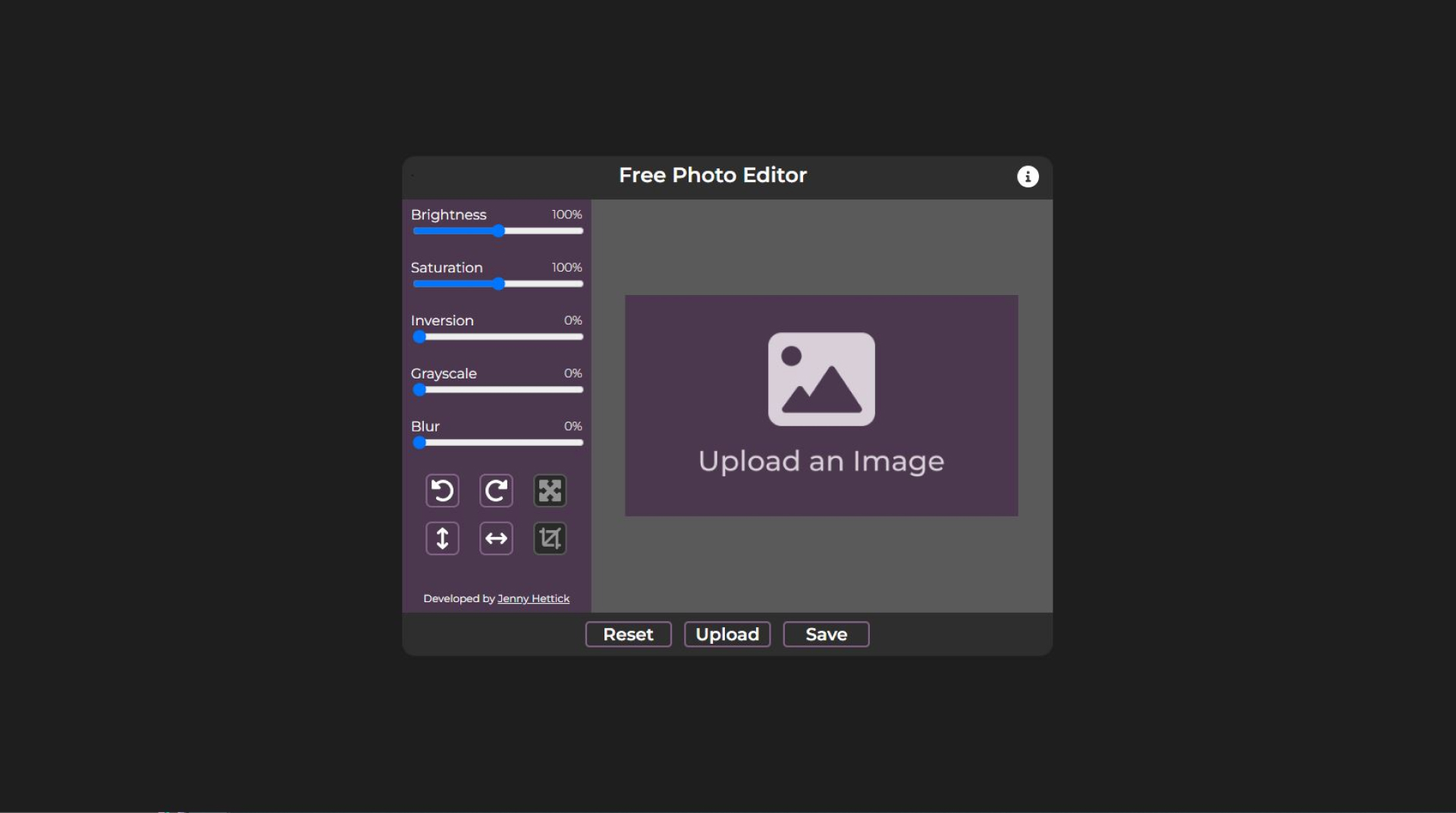Click the Brightness 100% value label
The height and width of the screenshot is (813, 1456).
click(566, 215)
